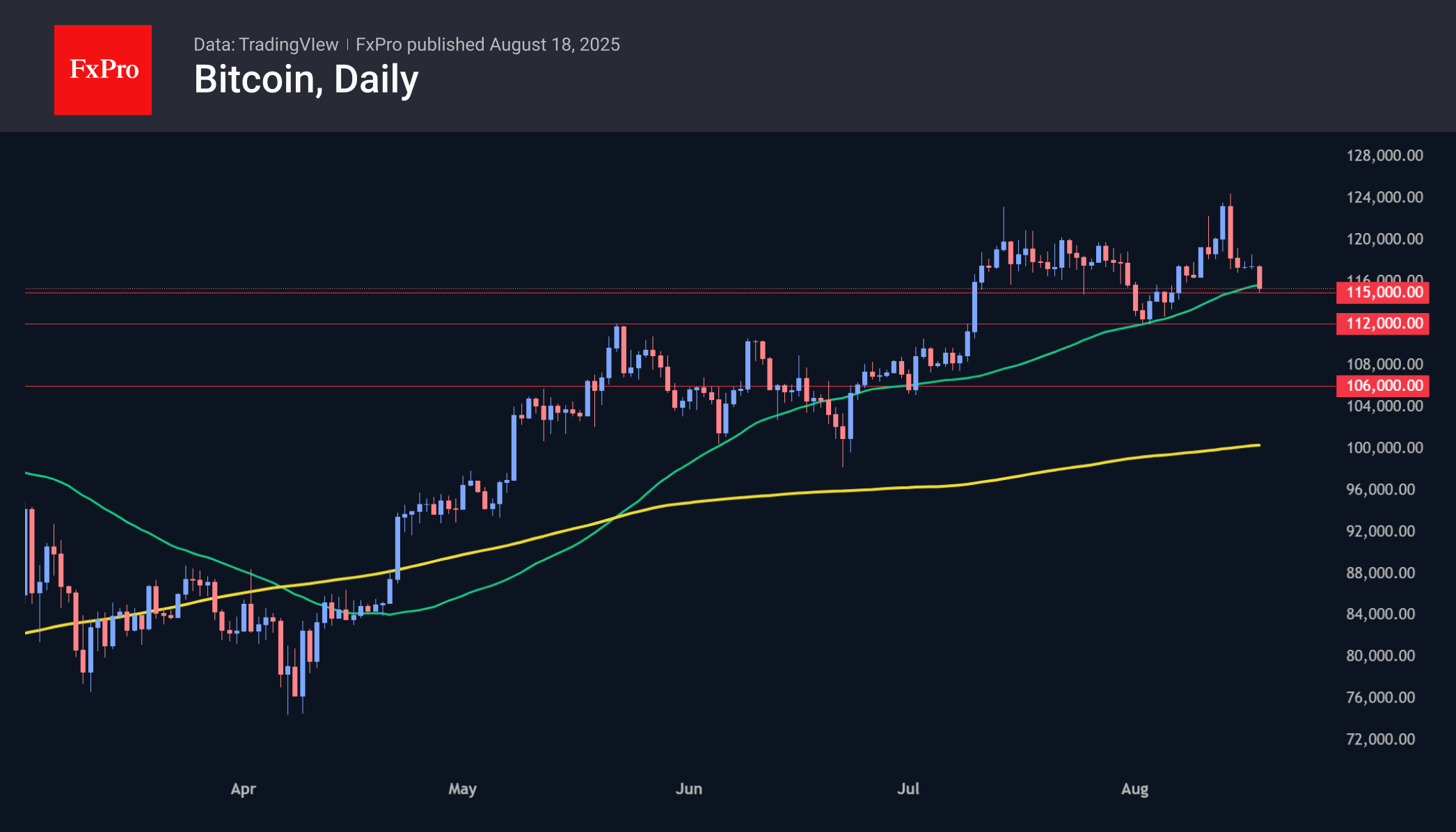Image resolution: width=1456 pixels, height=832 pixels.
Task: Click the 72,000.00 price axis label
Action: (x=1380, y=739)
